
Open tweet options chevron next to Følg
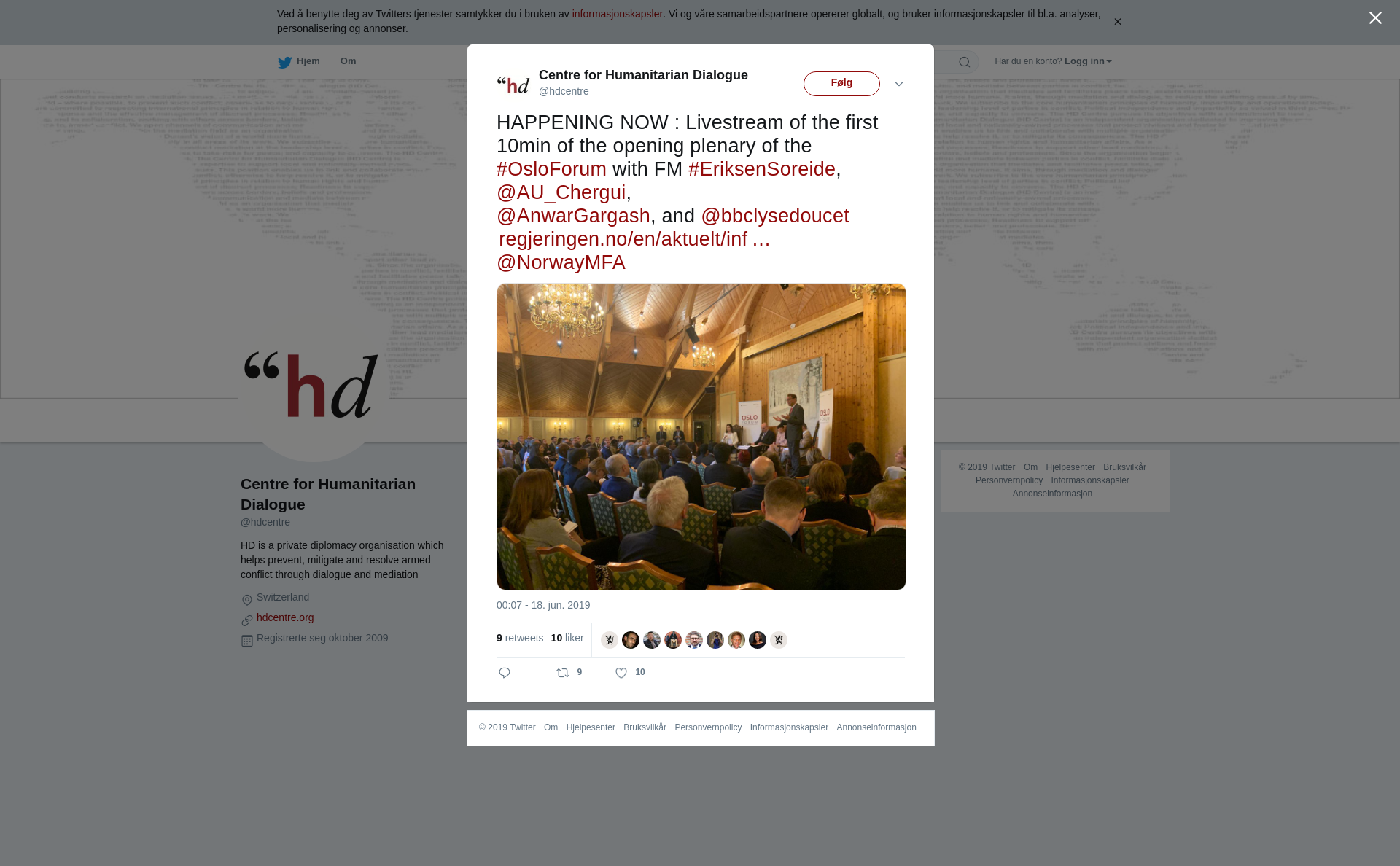coord(899,85)
